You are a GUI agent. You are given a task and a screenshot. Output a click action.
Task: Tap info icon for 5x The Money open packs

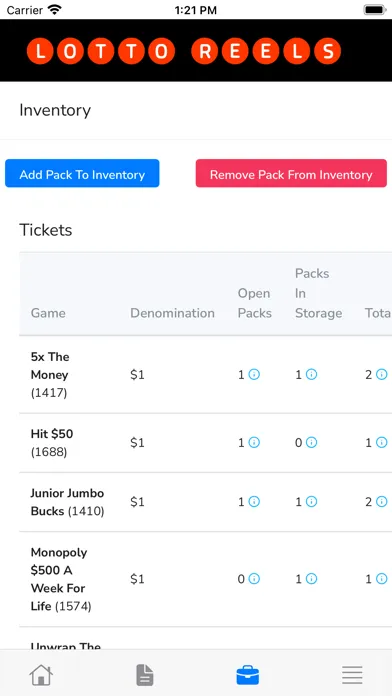[x=254, y=375]
